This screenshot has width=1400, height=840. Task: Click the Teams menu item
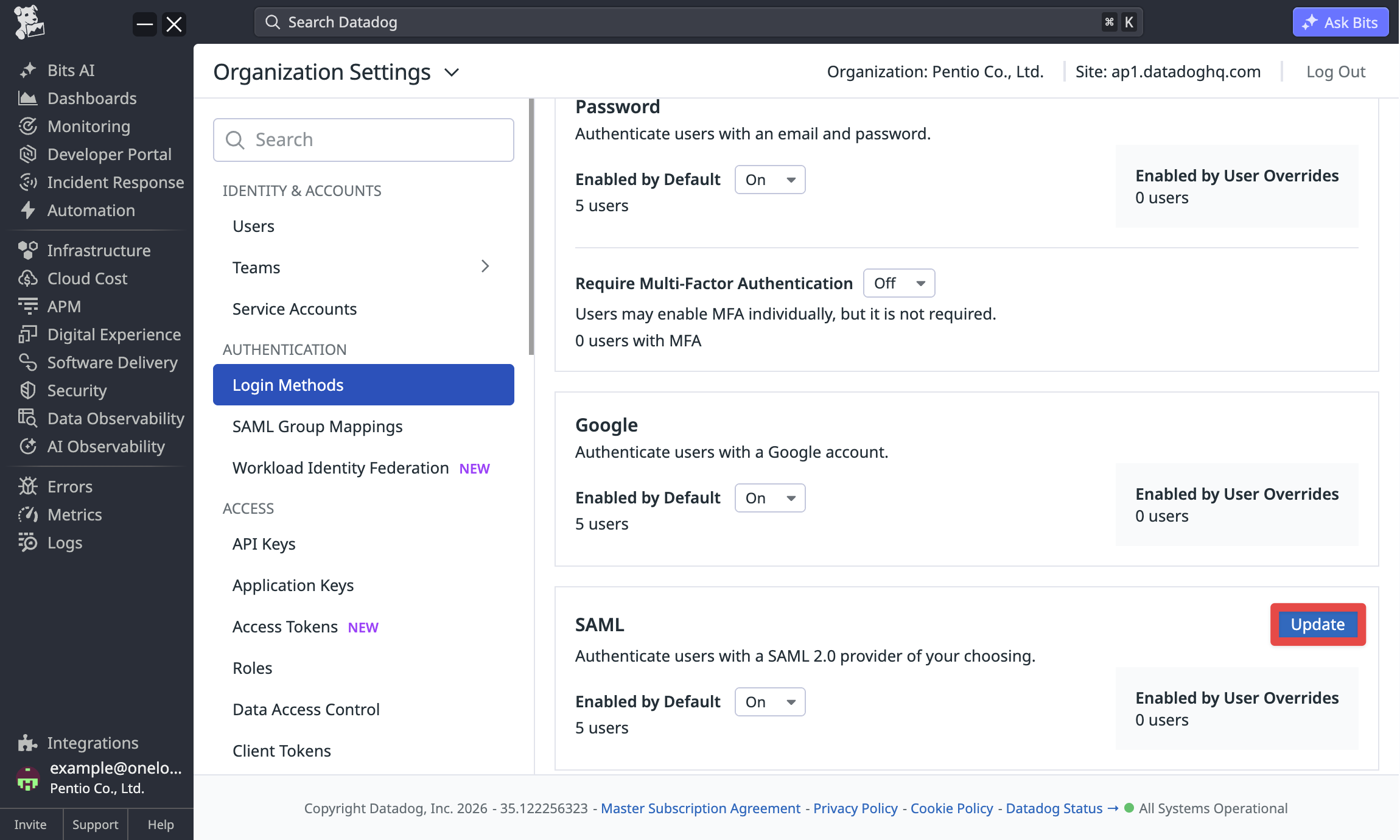pyautogui.click(x=363, y=268)
